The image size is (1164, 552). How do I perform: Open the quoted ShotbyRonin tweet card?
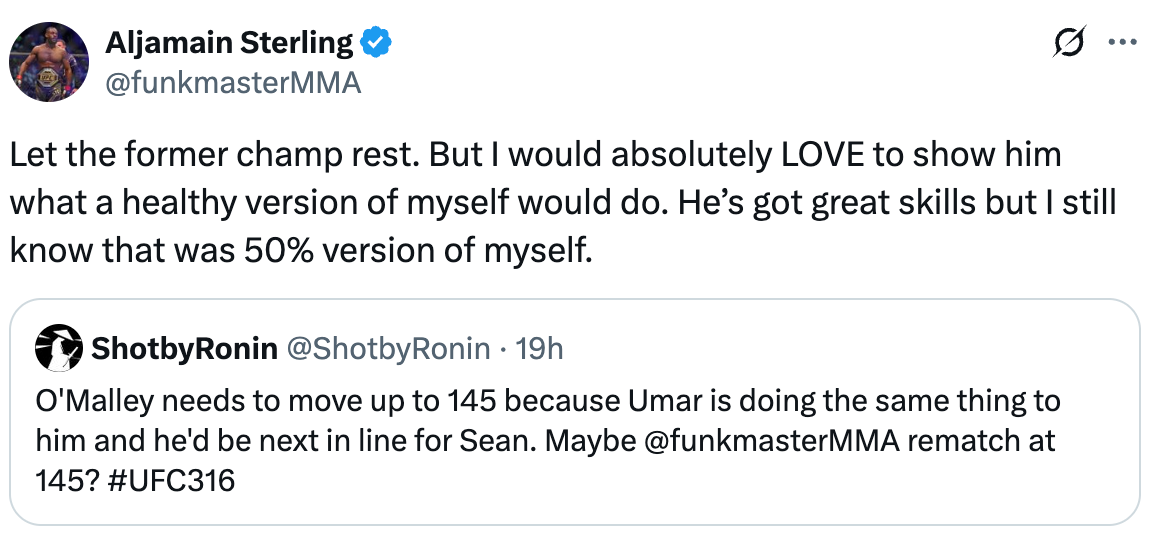click(575, 412)
